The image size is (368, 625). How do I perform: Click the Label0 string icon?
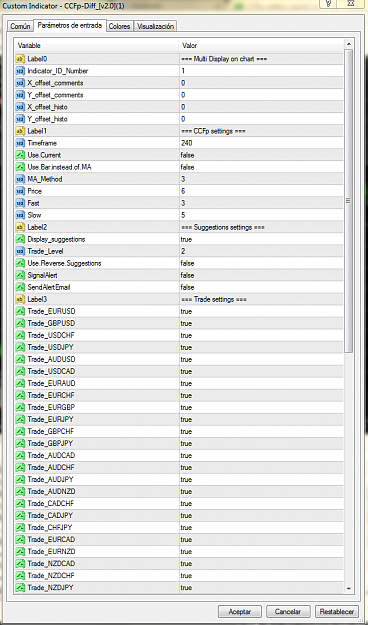[x=20, y=59]
